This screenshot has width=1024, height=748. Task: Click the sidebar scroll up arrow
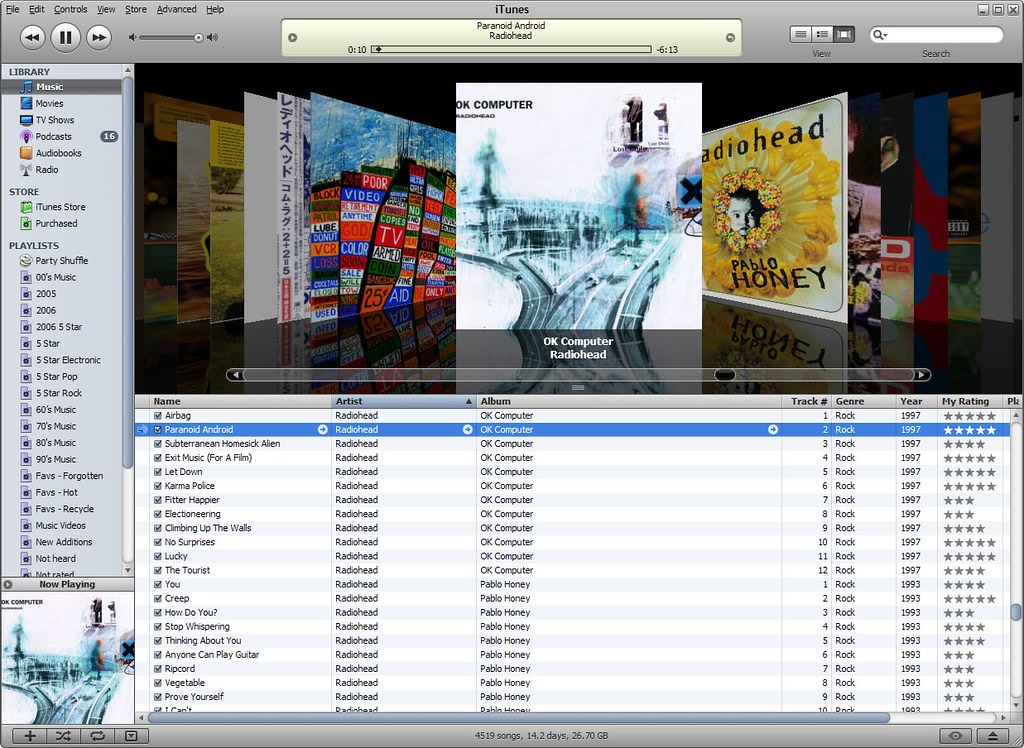(128, 70)
